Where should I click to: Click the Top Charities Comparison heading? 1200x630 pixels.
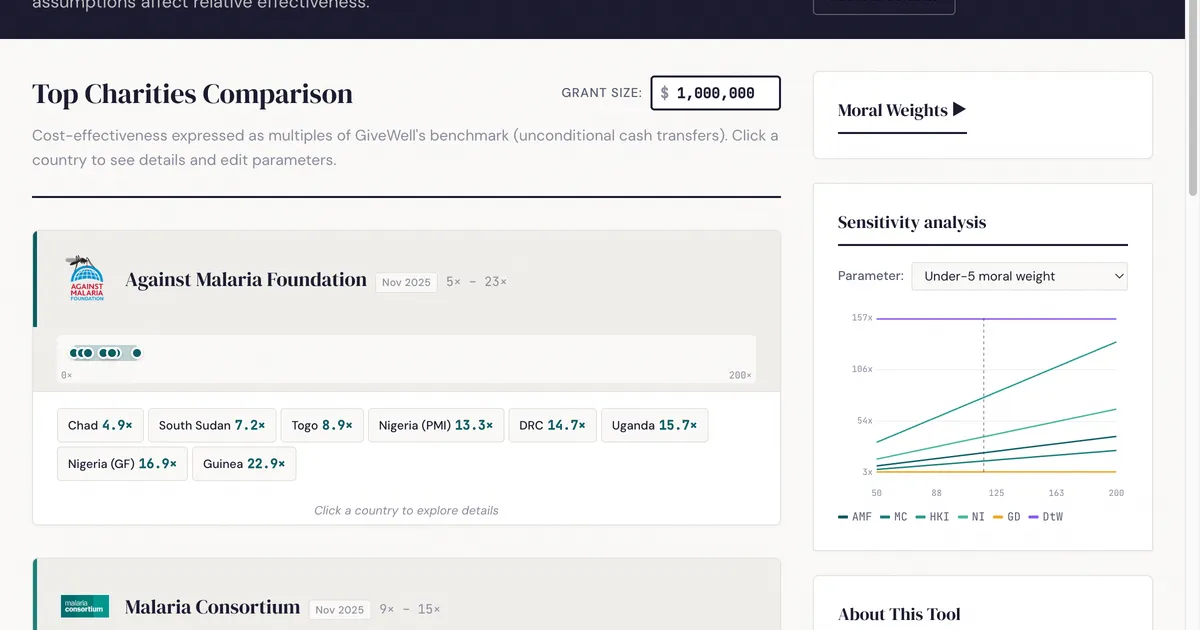click(x=192, y=94)
